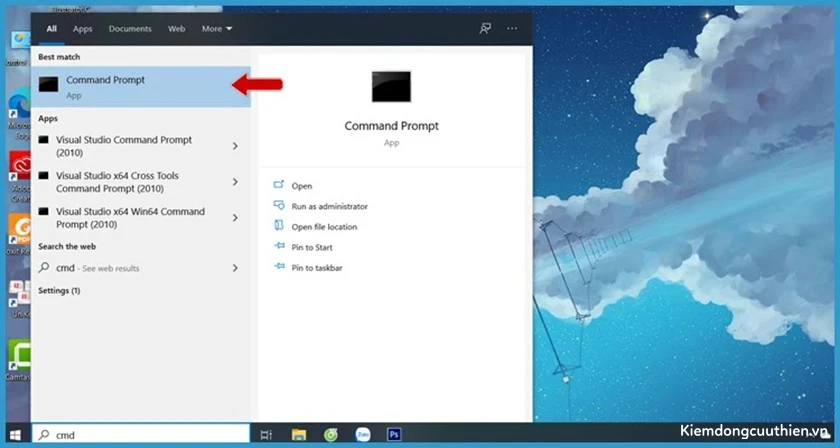The width and height of the screenshot is (840, 448).
Task: Open the UniKey desktop shortcut
Action: 19,299
